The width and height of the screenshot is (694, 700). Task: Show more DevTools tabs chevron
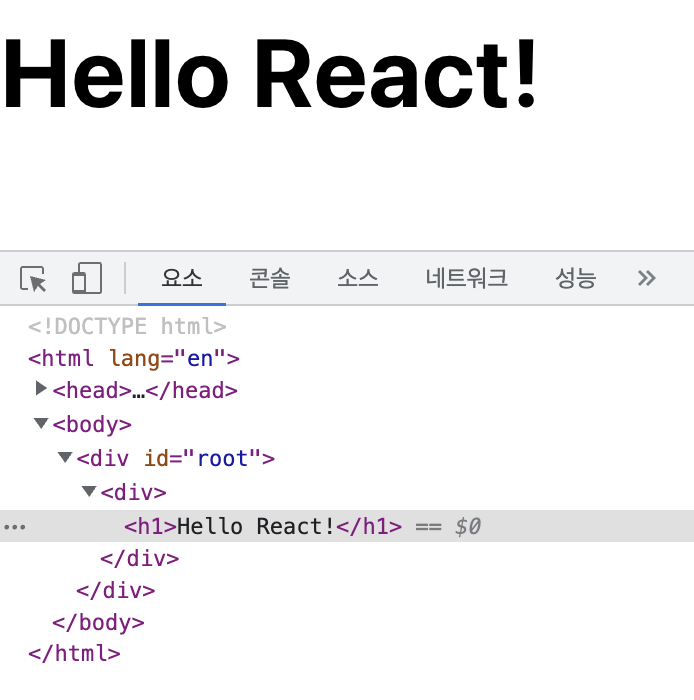(646, 278)
